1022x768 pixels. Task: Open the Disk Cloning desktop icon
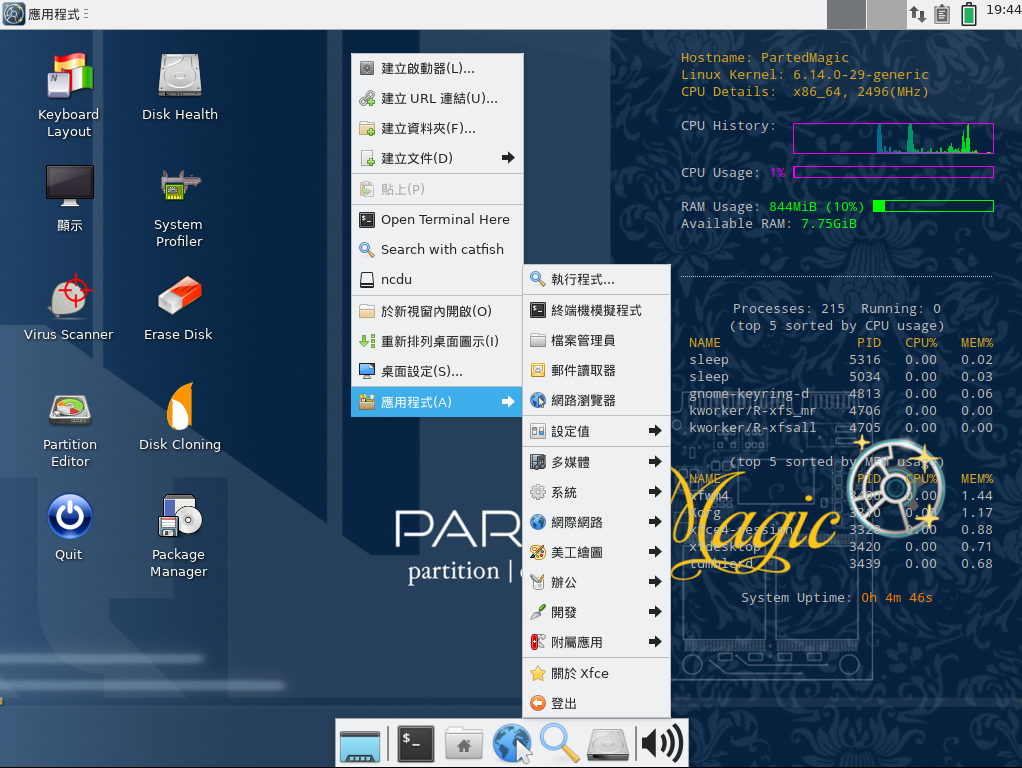(x=180, y=417)
